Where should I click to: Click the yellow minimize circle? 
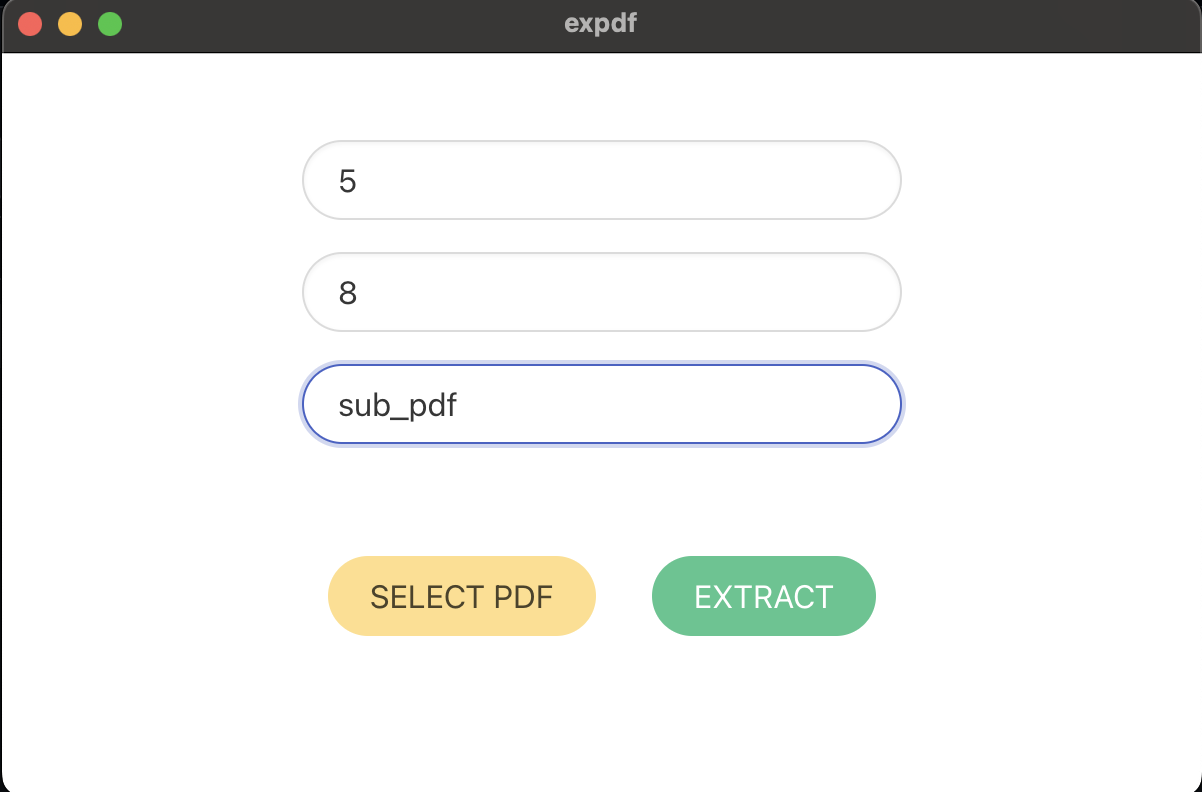coord(69,23)
